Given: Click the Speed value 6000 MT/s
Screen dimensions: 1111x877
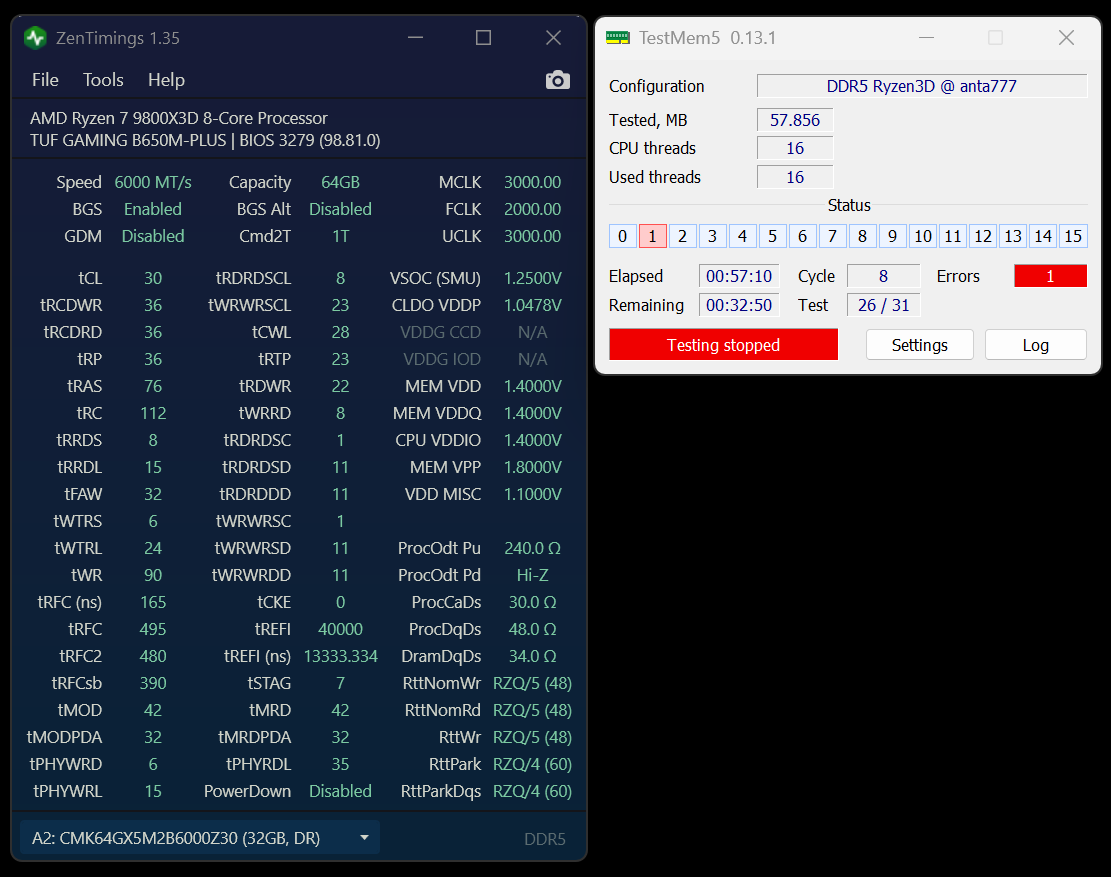Looking at the screenshot, I should tap(153, 182).
